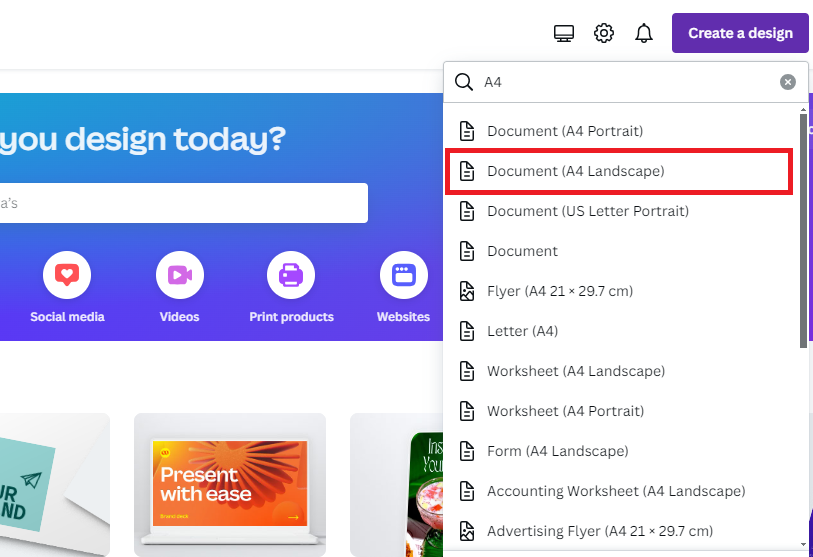Click the Worksheet (A4 Landscape) page icon
Screen dimensions: 813x557
[467, 371]
